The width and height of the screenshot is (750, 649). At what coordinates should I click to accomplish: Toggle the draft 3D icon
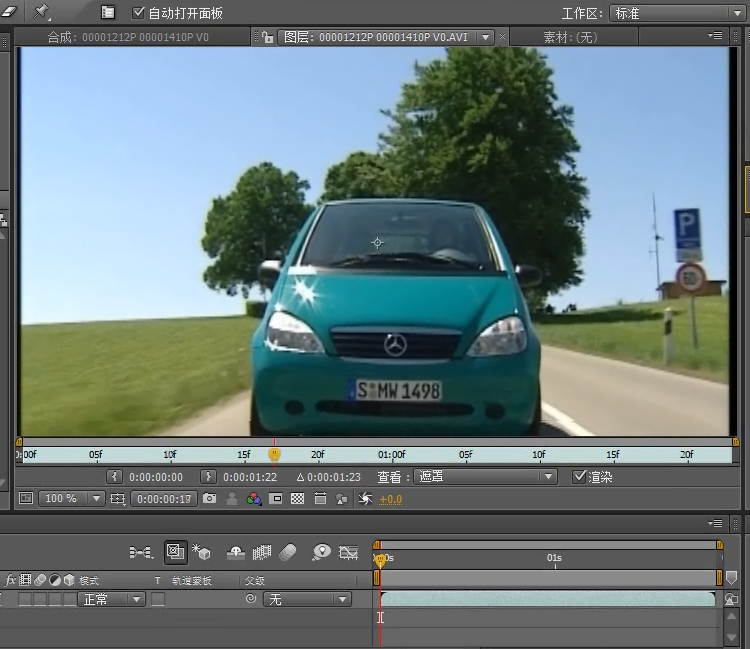(x=201, y=551)
